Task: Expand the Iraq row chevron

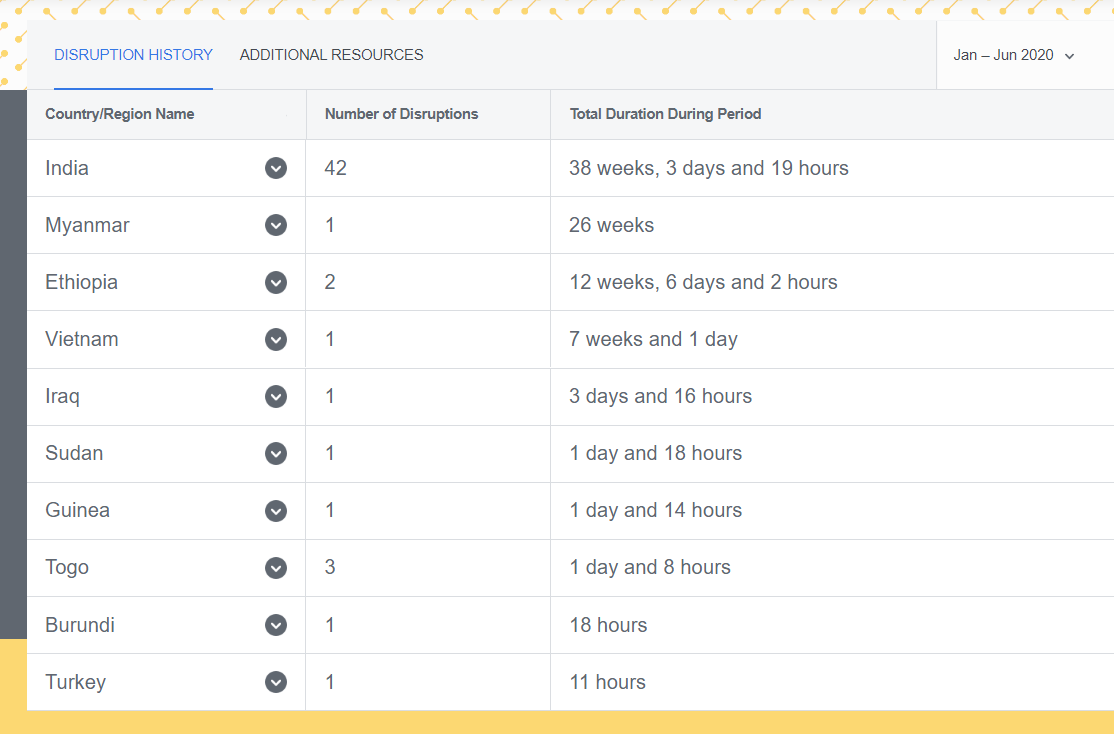Action: 276,396
